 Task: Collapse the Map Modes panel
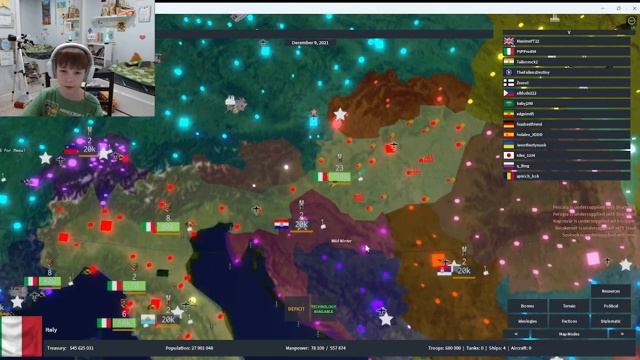click(x=569, y=334)
